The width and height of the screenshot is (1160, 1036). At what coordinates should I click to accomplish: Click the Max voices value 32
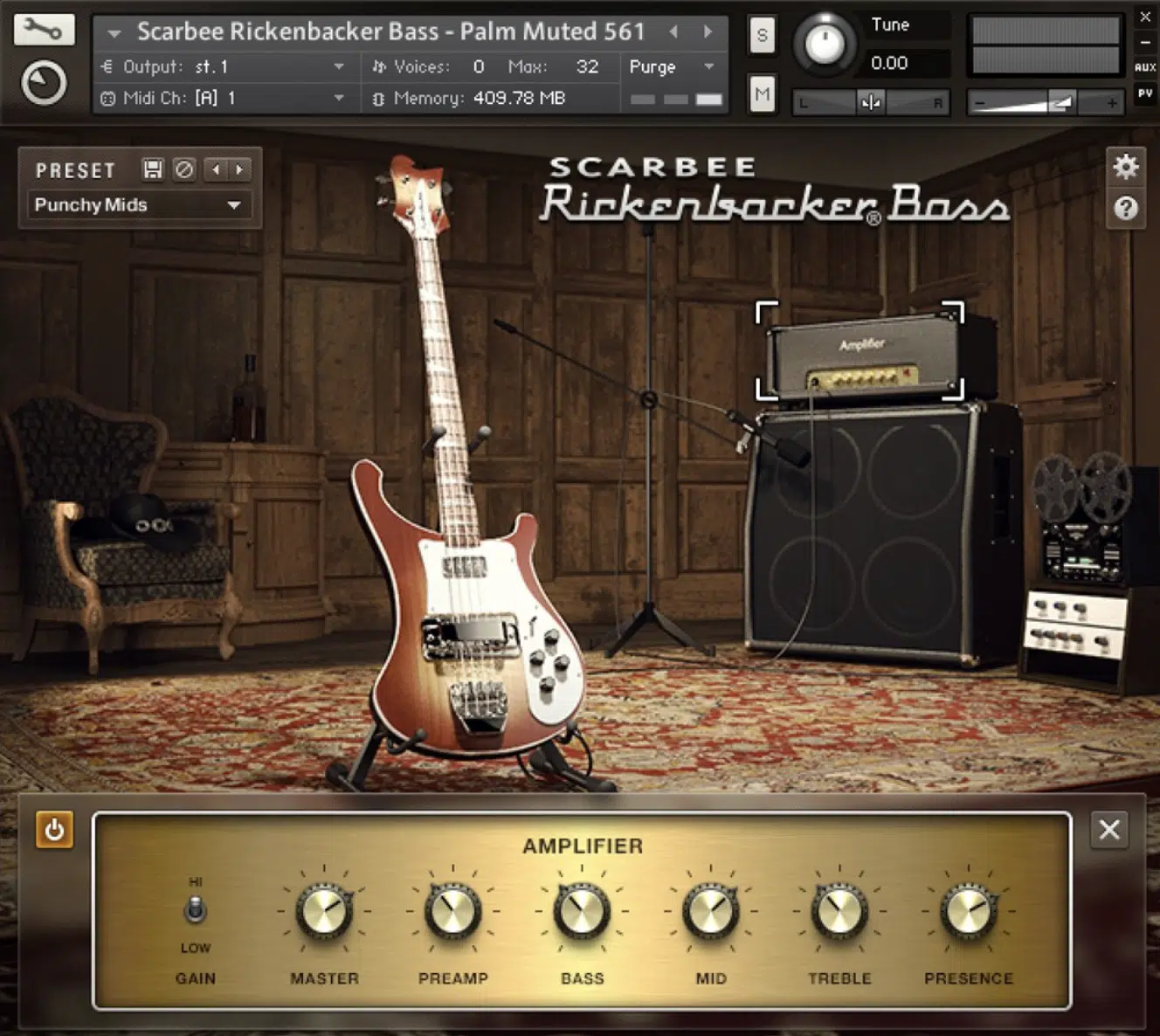[588, 66]
